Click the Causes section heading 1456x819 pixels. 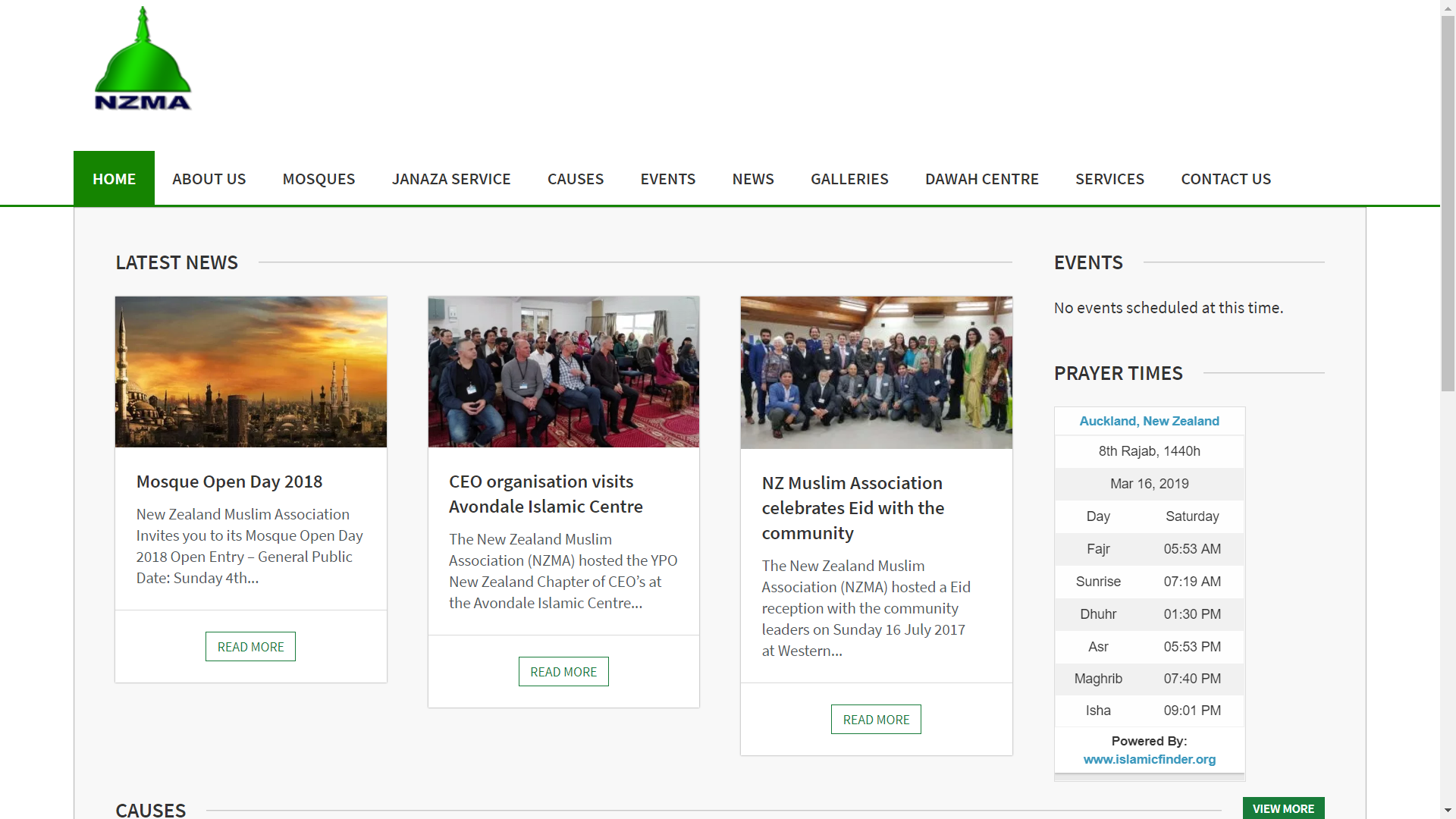151,810
